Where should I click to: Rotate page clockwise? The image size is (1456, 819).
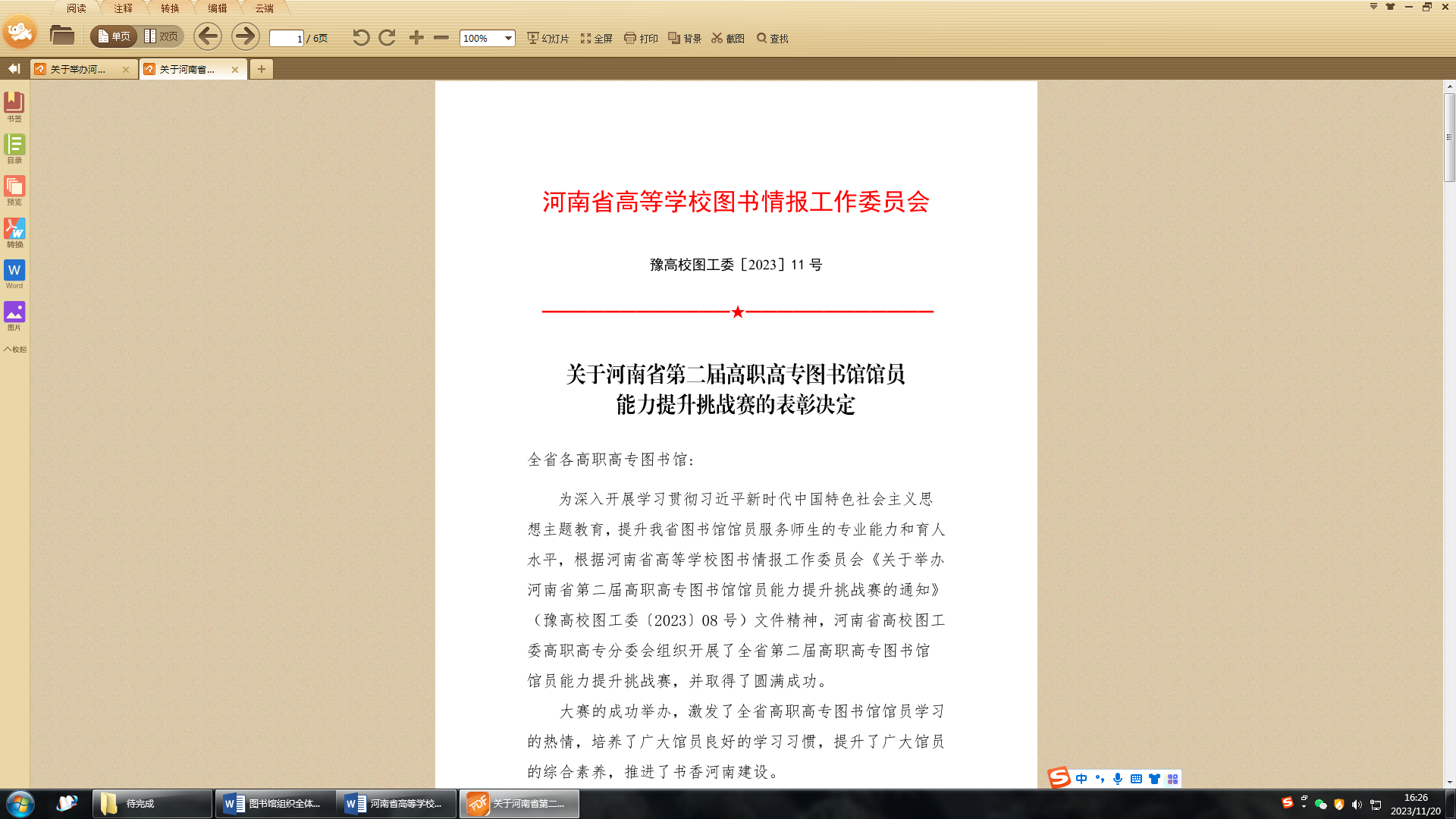click(388, 37)
